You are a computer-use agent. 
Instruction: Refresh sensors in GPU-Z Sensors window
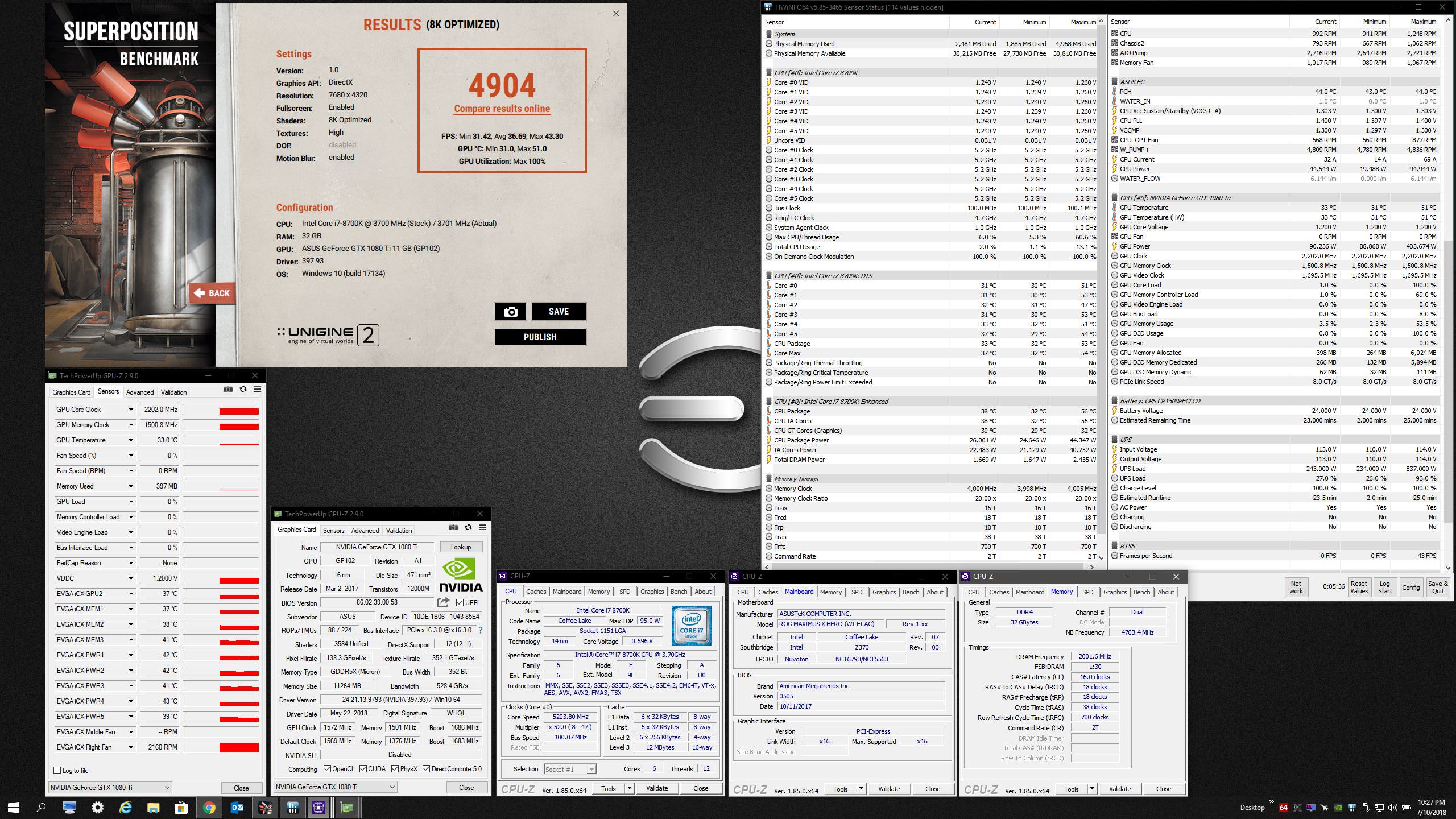tap(243, 390)
